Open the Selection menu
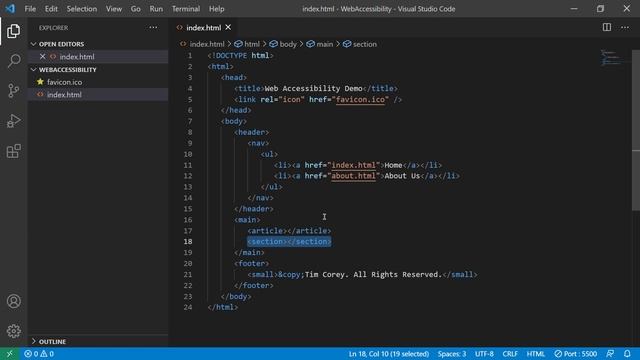The width and height of the screenshot is (640, 360). pos(82,9)
